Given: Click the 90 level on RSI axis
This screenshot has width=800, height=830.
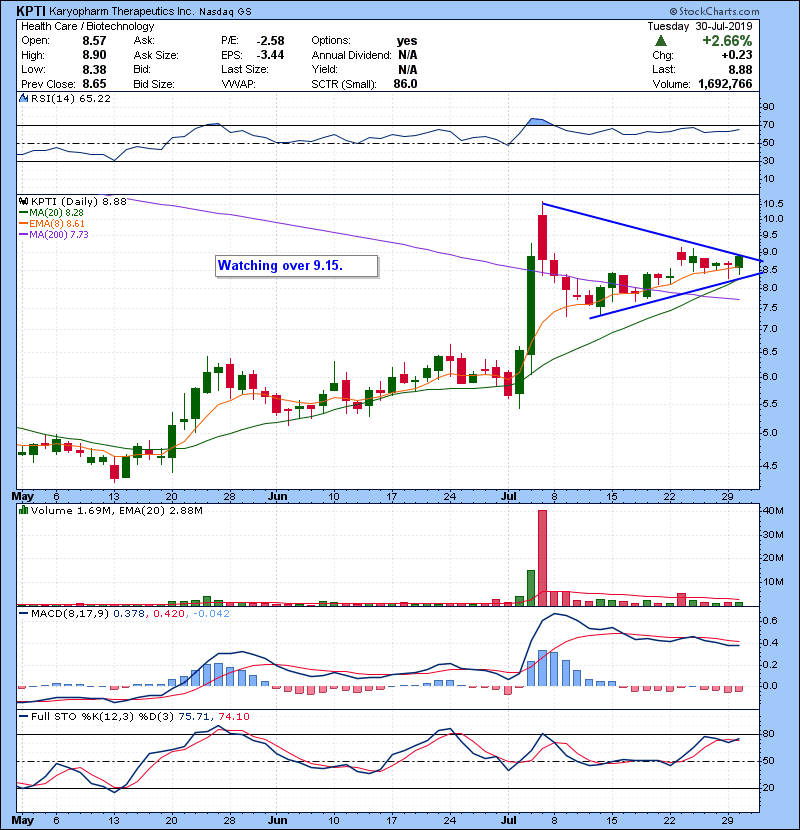Looking at the screenshot, I should point(768,107).
